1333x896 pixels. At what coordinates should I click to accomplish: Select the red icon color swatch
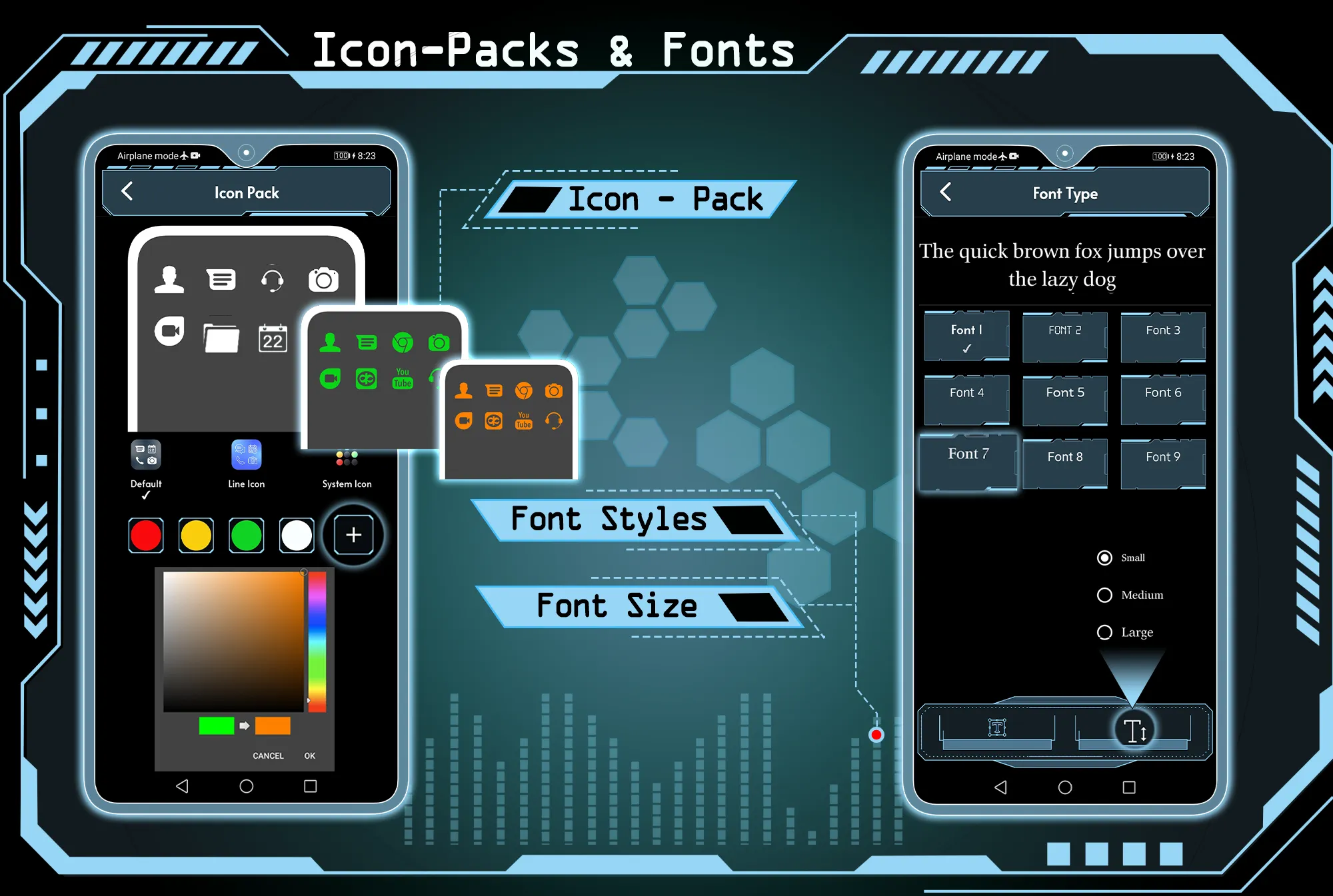[x=147, y=534]
